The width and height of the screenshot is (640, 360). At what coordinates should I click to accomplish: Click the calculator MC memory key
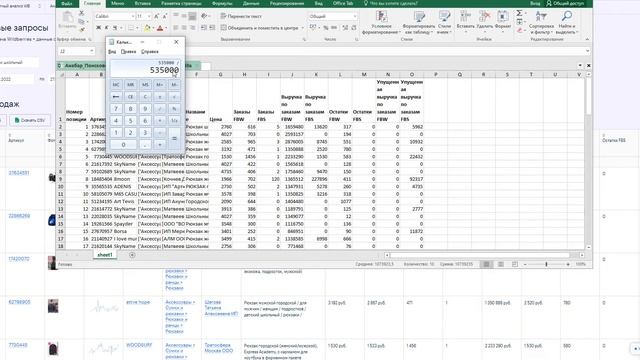(x=116, y=84)
